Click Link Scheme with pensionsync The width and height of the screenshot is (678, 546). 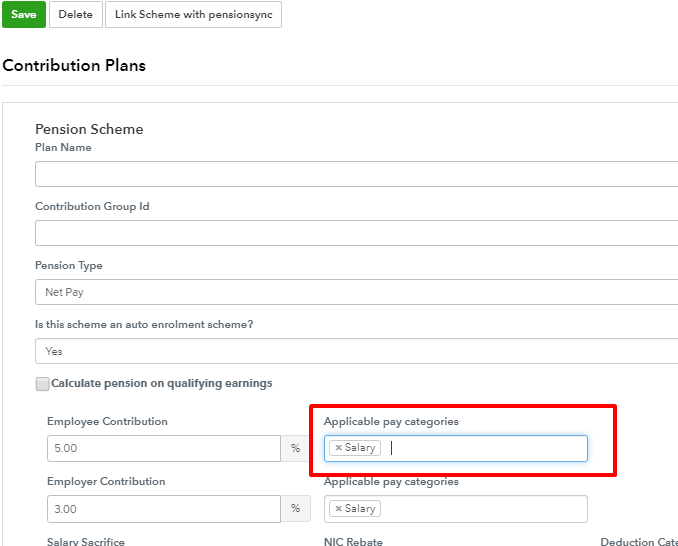(x=193, y=15)
